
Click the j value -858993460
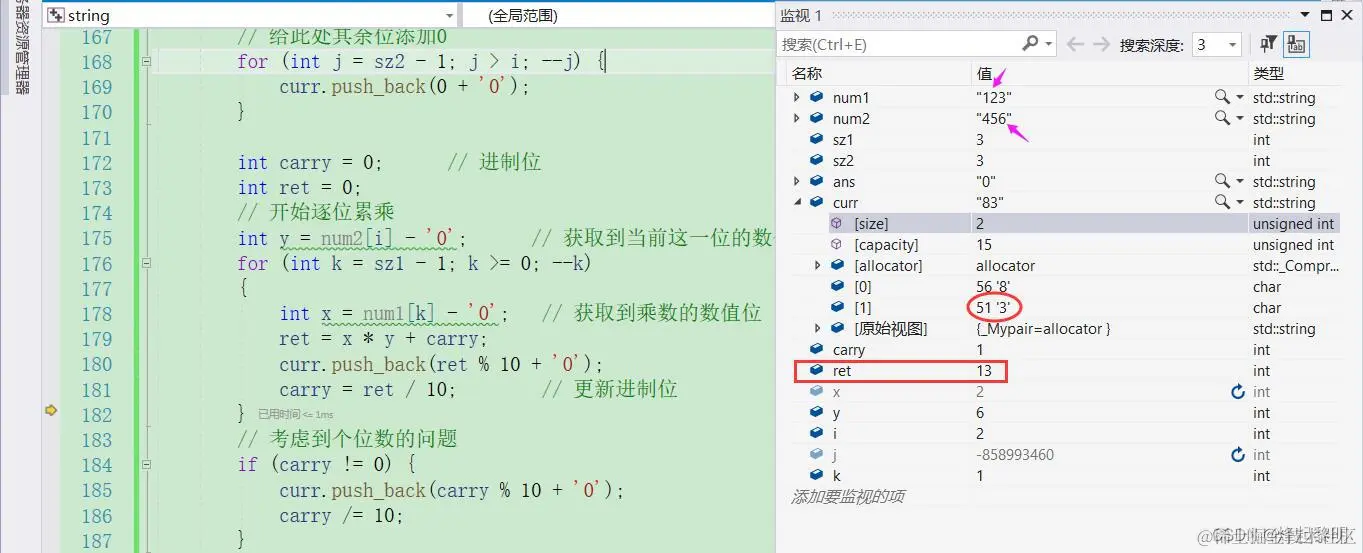(x=1014, y=455)
